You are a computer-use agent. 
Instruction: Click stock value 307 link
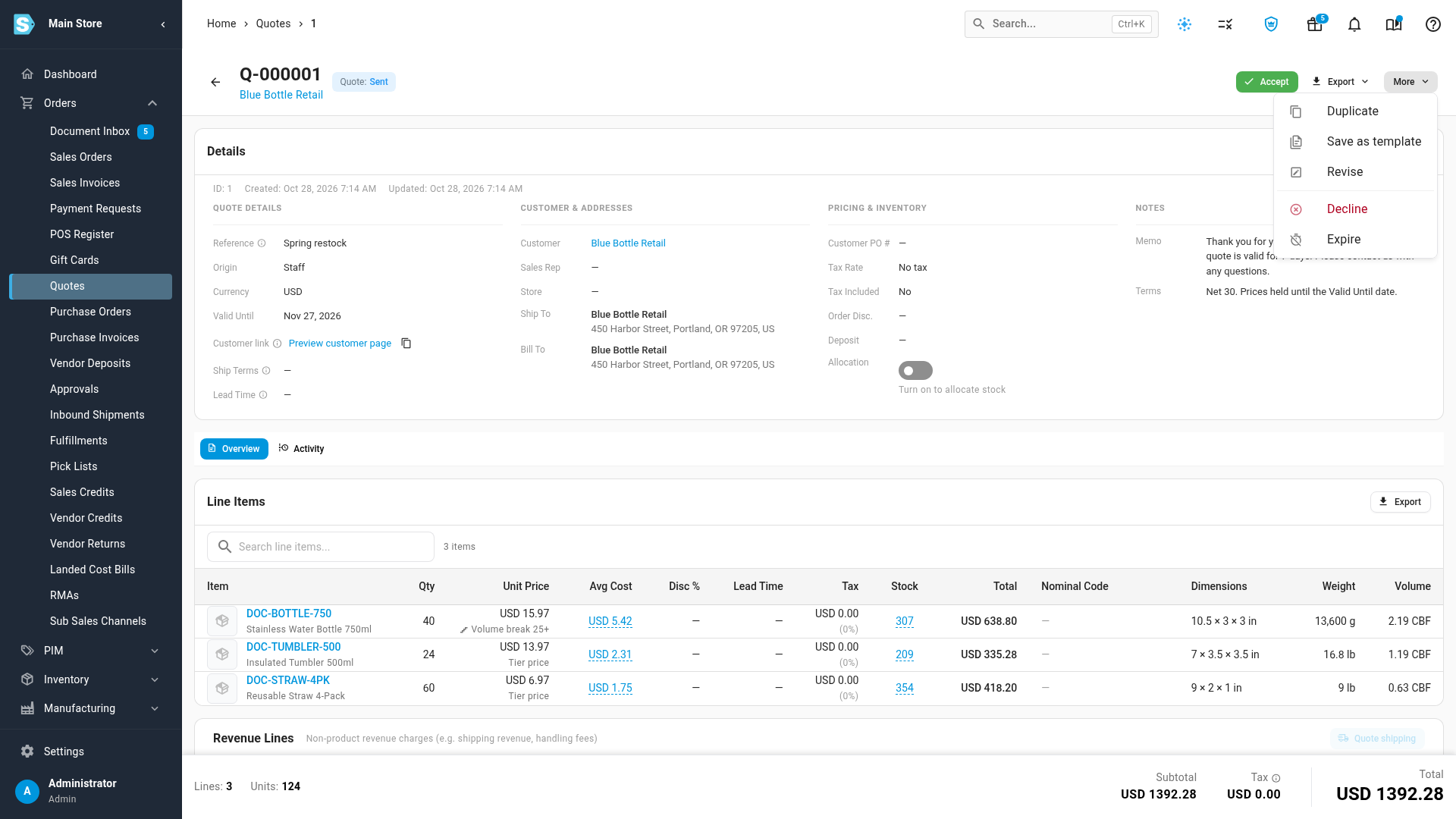(x=904, y=621)
